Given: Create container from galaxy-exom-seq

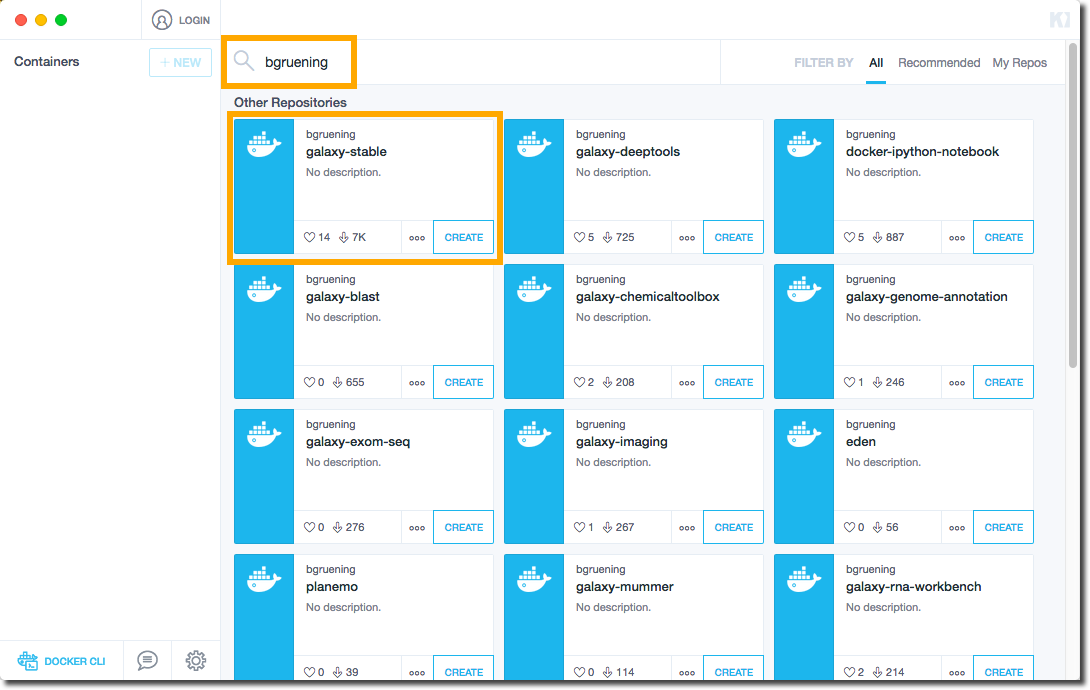Looking at the screenshot, I should tap(464, 527).
